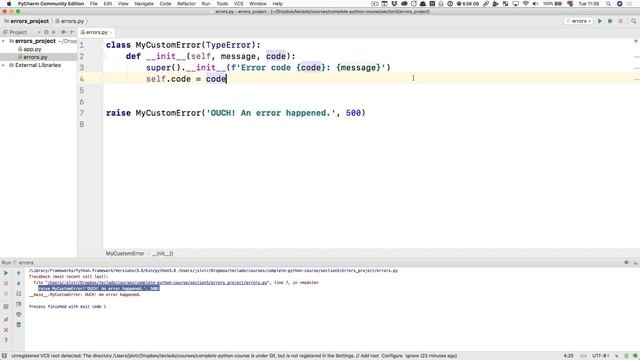
Task: Open the Window menu
Action: point(258,4)
